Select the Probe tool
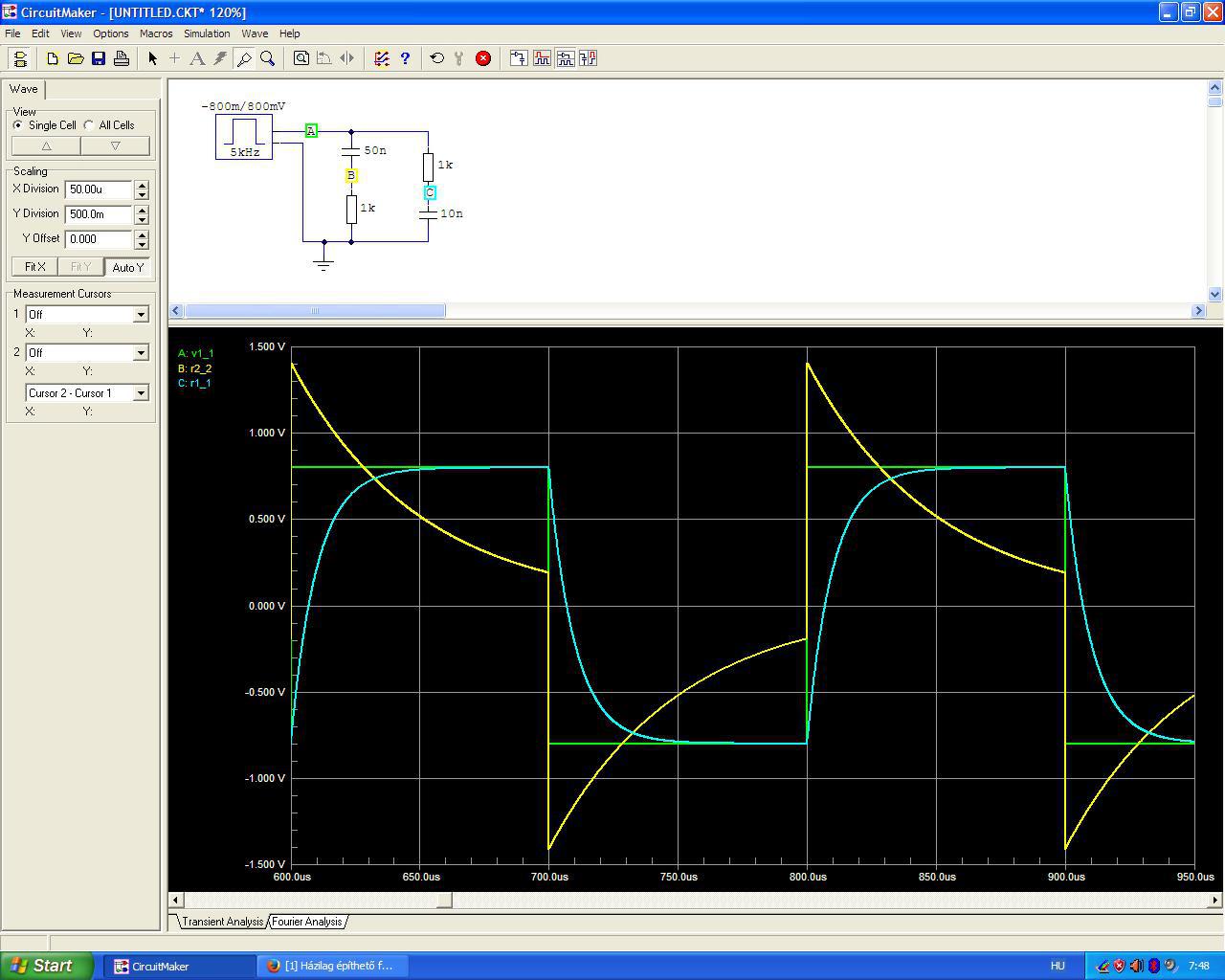 pyautogui.click(x=244, y=58)
